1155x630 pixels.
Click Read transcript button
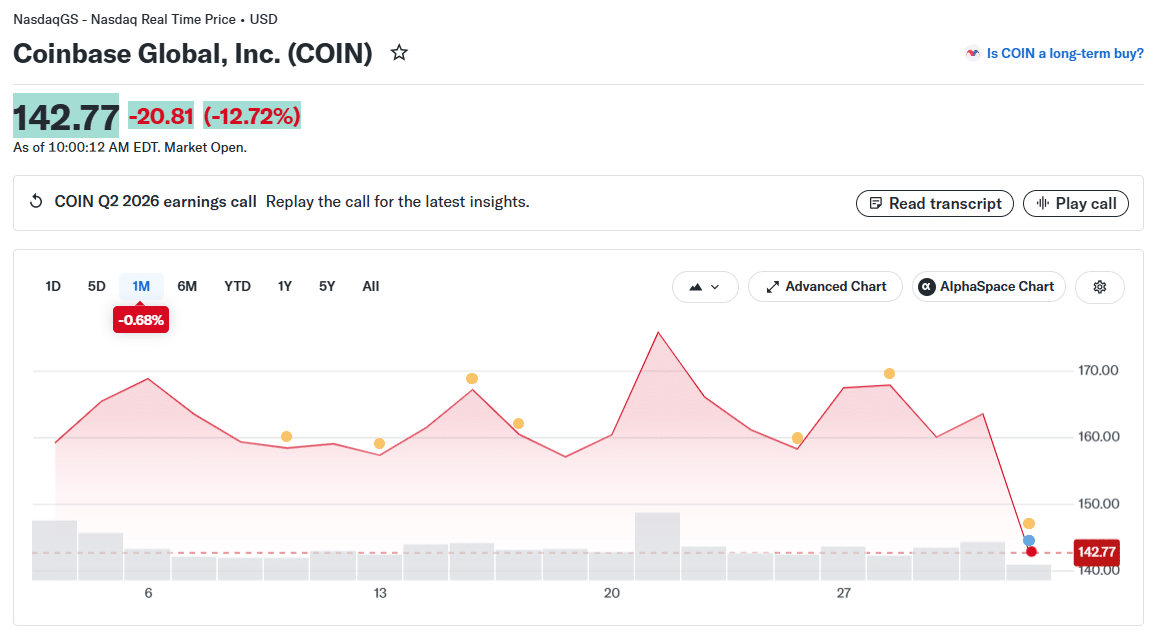934,203
